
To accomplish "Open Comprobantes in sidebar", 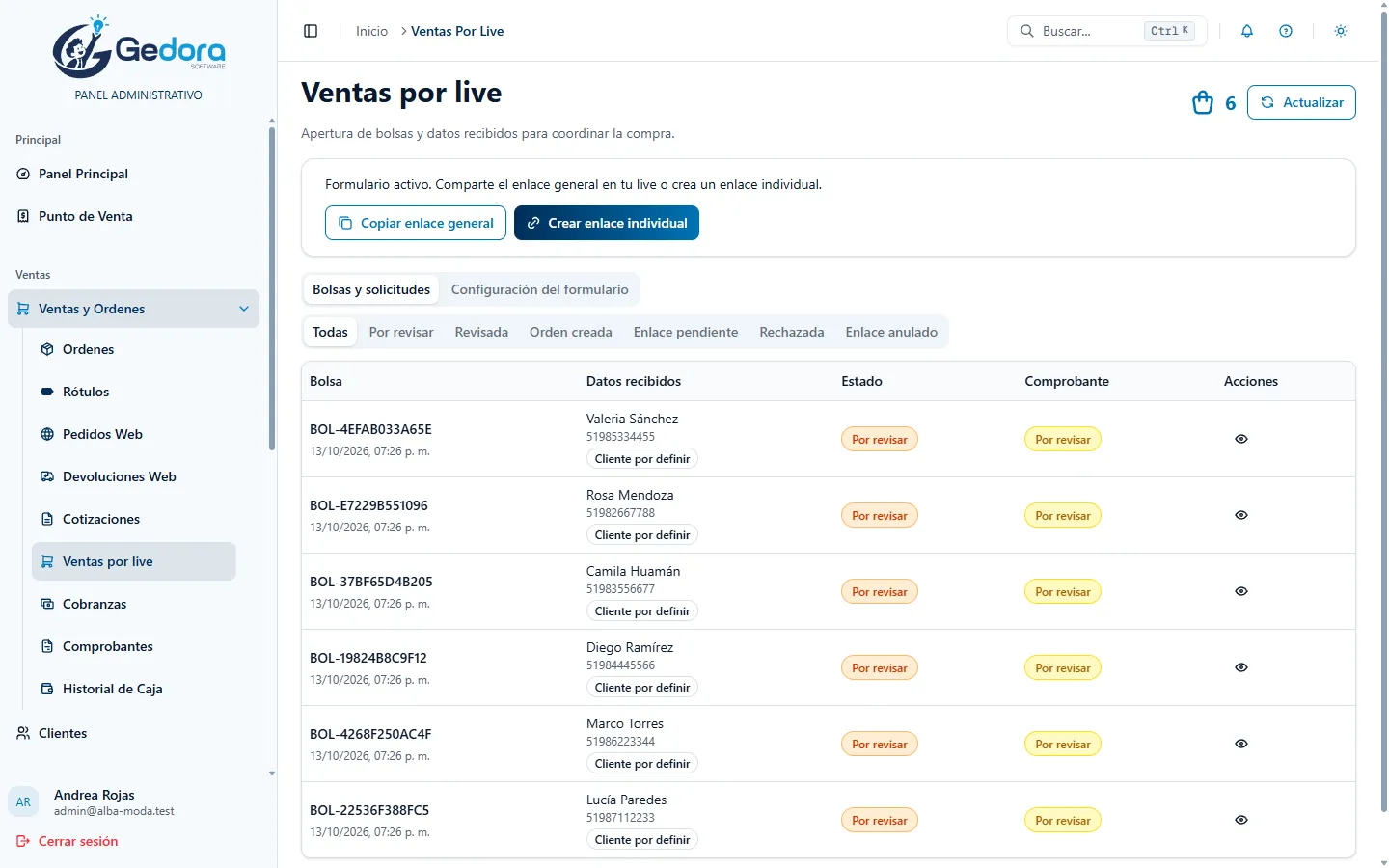I will (x=133, y=646).
